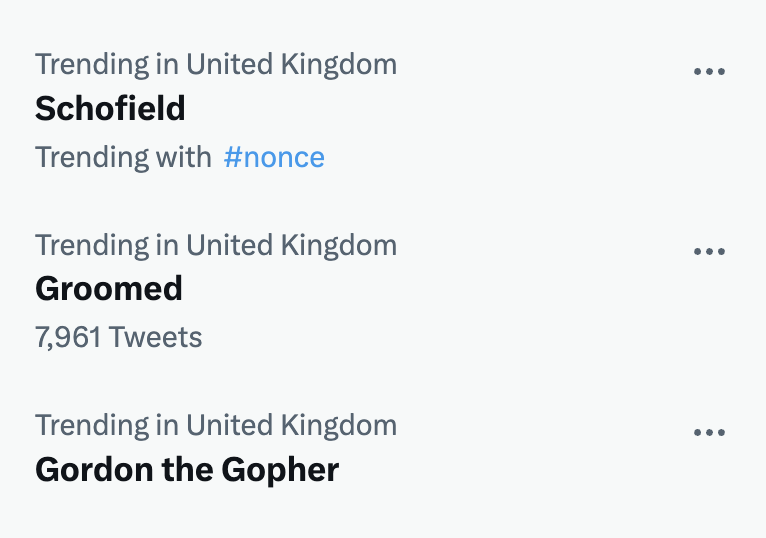
Task: Select the tweet count below Groomed
Action: 118,337
